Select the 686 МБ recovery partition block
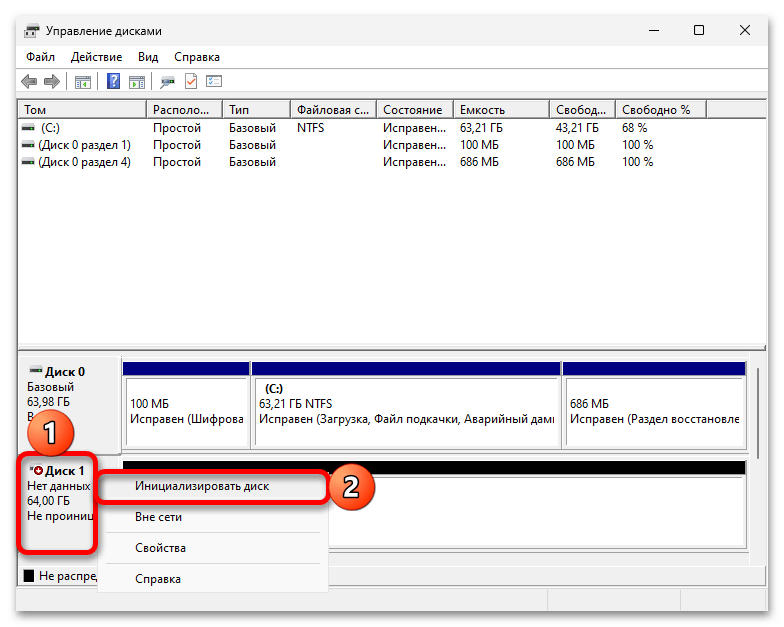Viewport: 784px width, 627px height. [654, 404]
